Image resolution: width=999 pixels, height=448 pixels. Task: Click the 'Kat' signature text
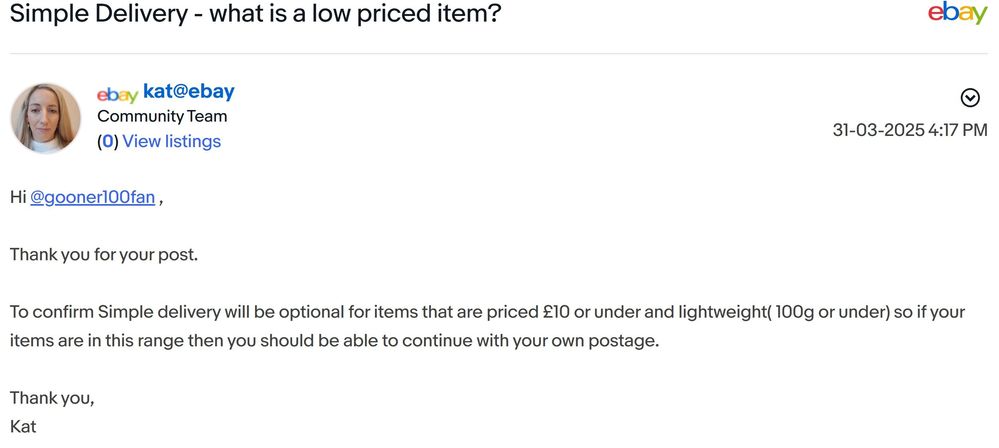[23, 426]
